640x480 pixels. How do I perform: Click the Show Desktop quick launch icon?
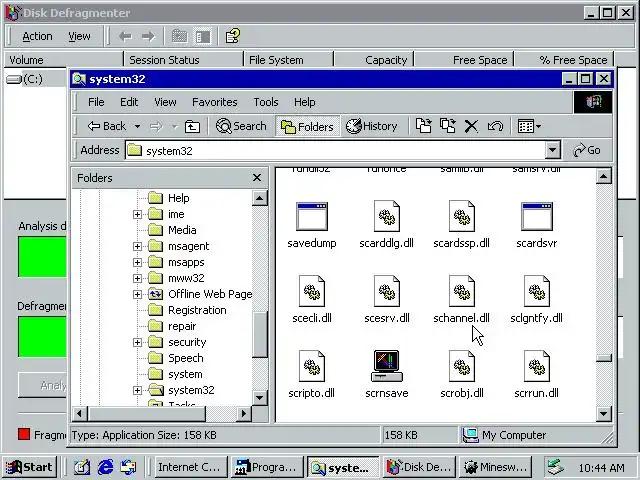82,467
